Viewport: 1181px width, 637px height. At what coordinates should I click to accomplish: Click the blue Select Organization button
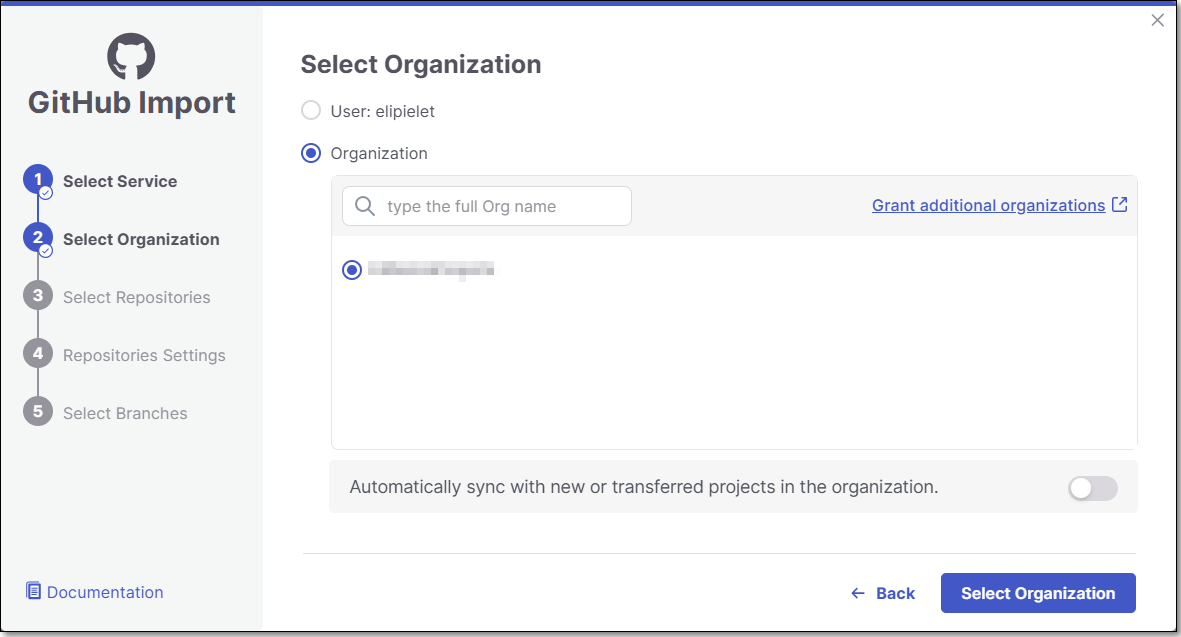click(1038, 593)
